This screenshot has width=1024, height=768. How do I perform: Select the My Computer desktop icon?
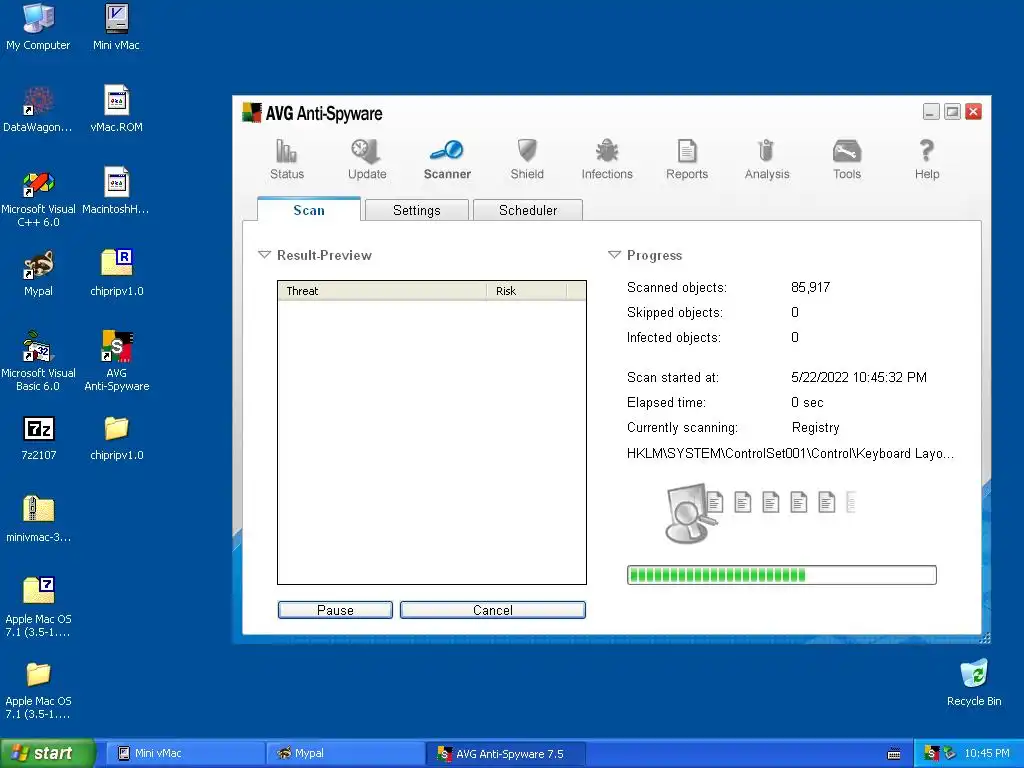38,27
